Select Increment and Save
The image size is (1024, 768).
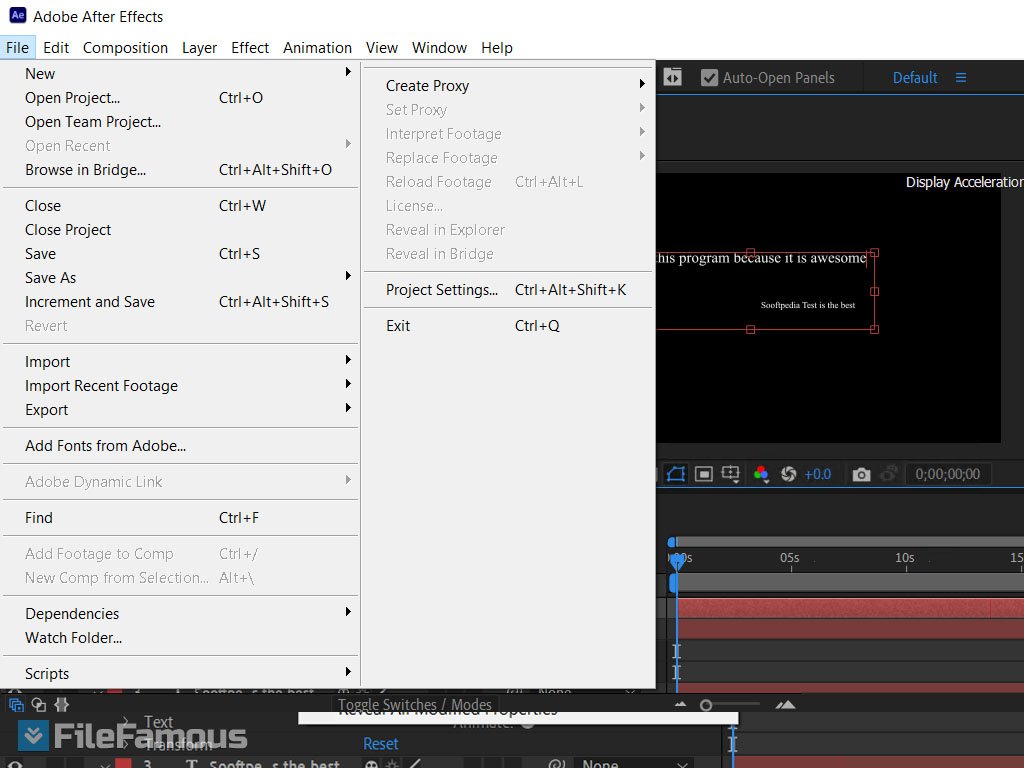181,302
